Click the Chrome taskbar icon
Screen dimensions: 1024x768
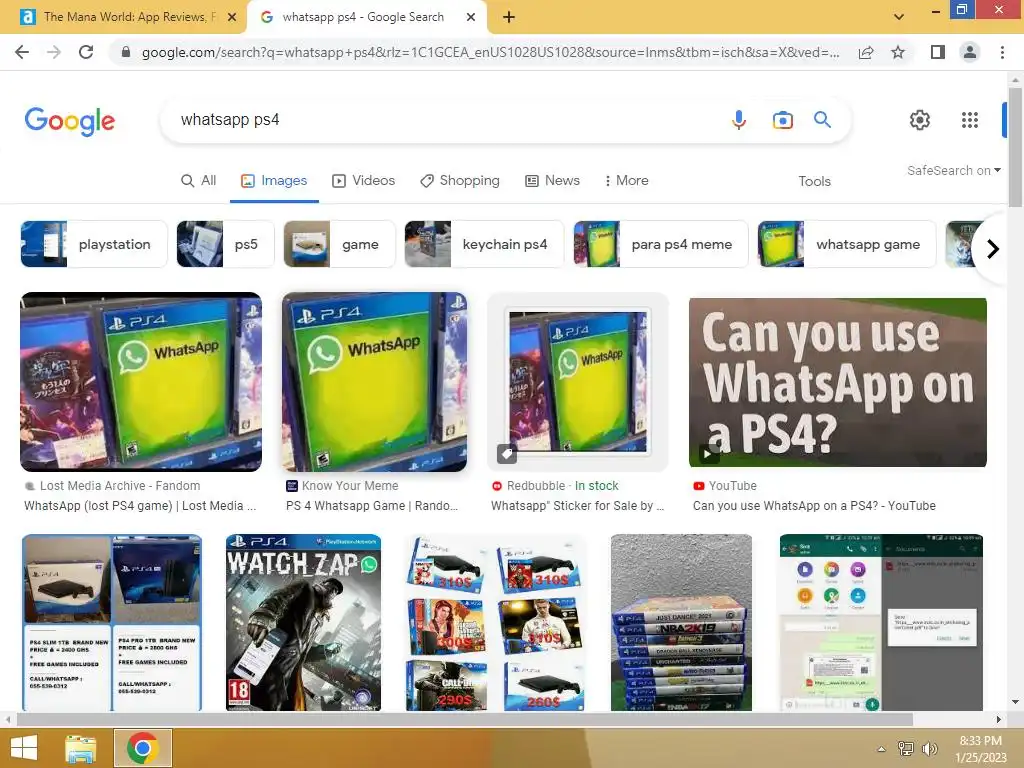point(143,748)
